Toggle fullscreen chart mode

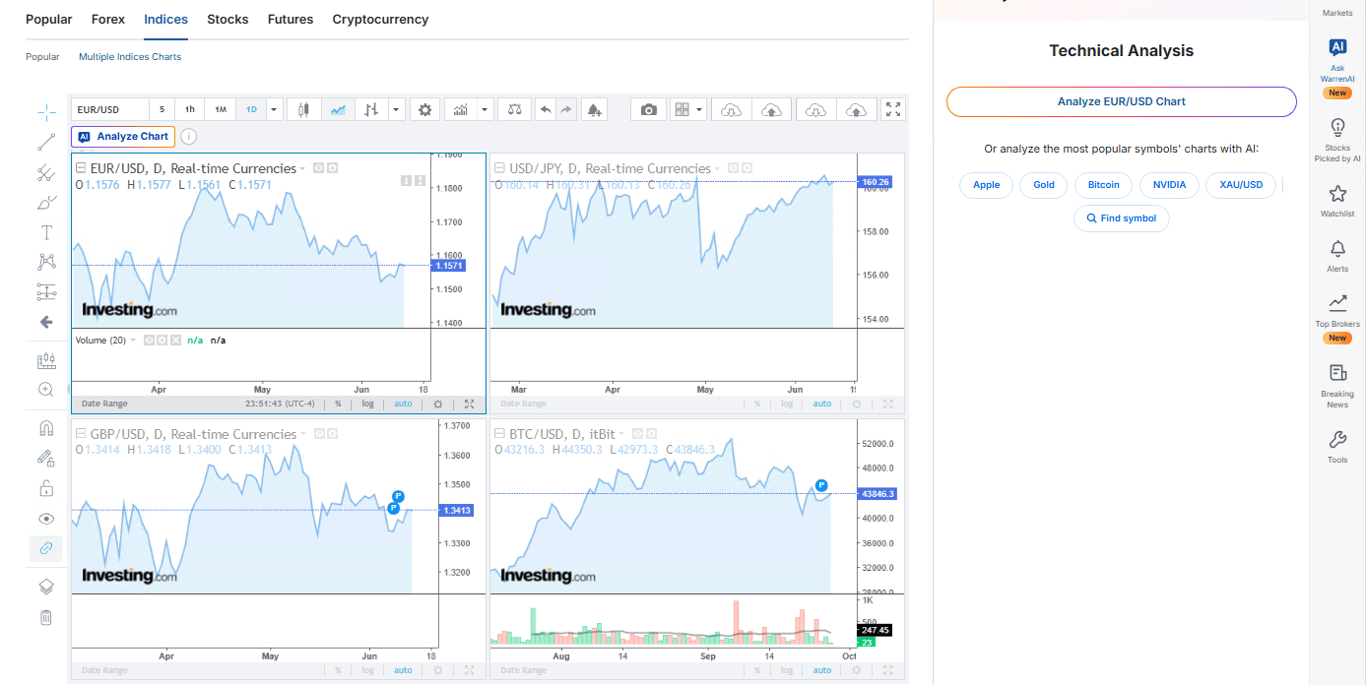pyautogui.click(x=893, y=110)
